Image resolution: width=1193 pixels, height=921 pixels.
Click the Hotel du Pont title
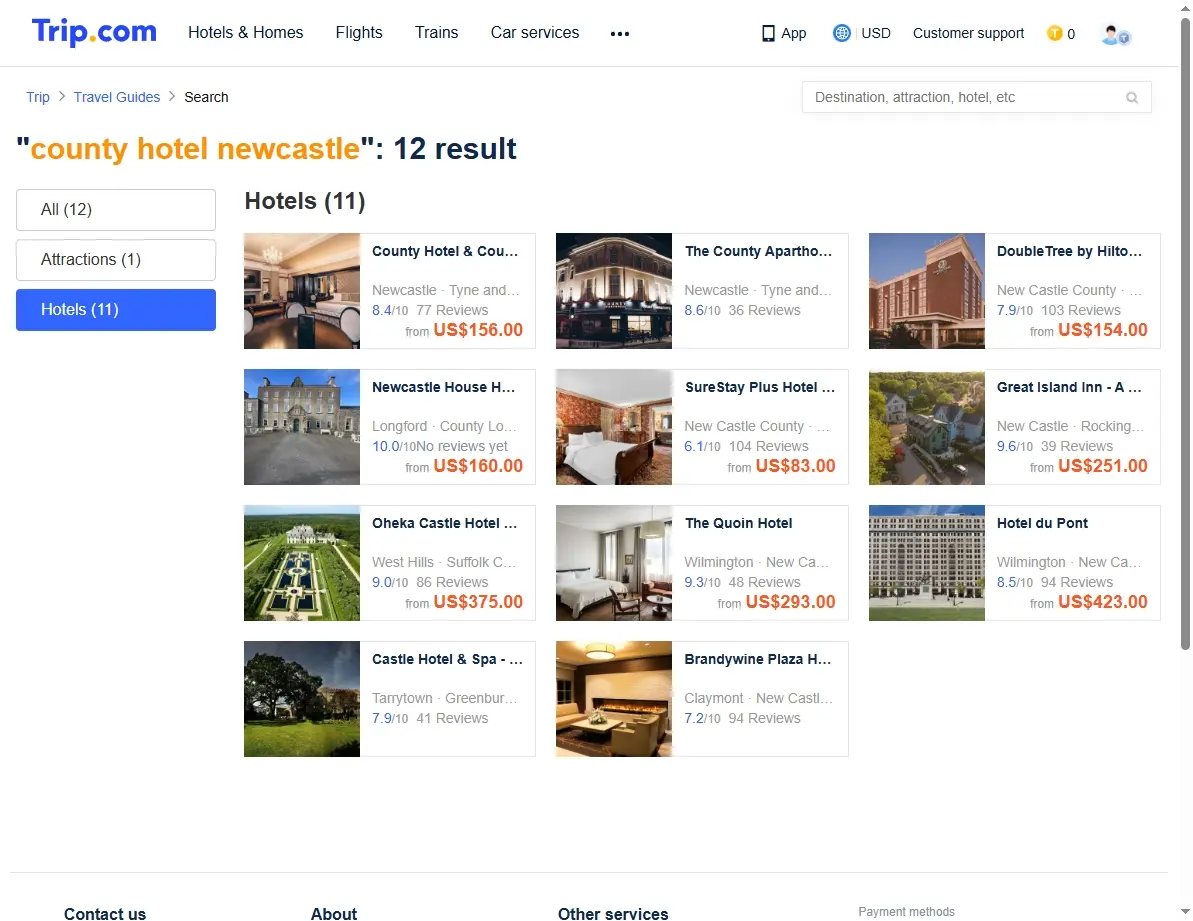coord(1042,524)
